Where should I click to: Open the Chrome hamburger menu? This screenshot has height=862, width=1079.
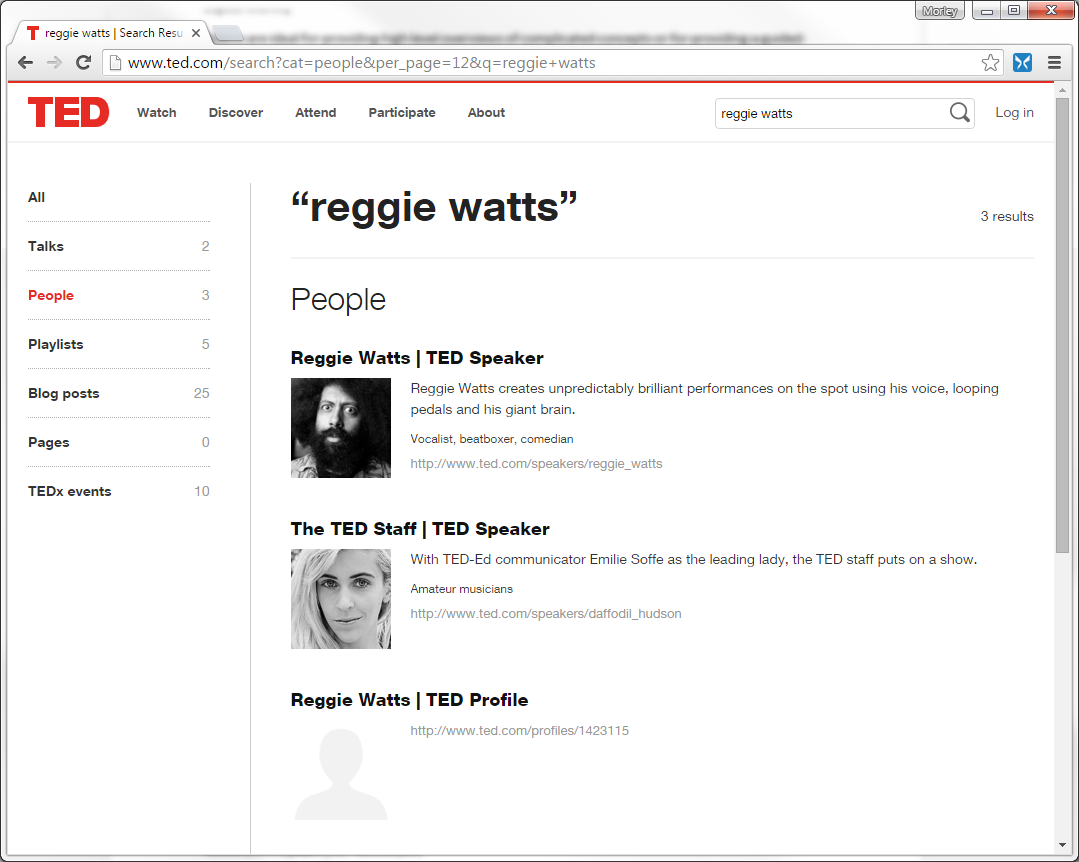(x=1054, y=63)
